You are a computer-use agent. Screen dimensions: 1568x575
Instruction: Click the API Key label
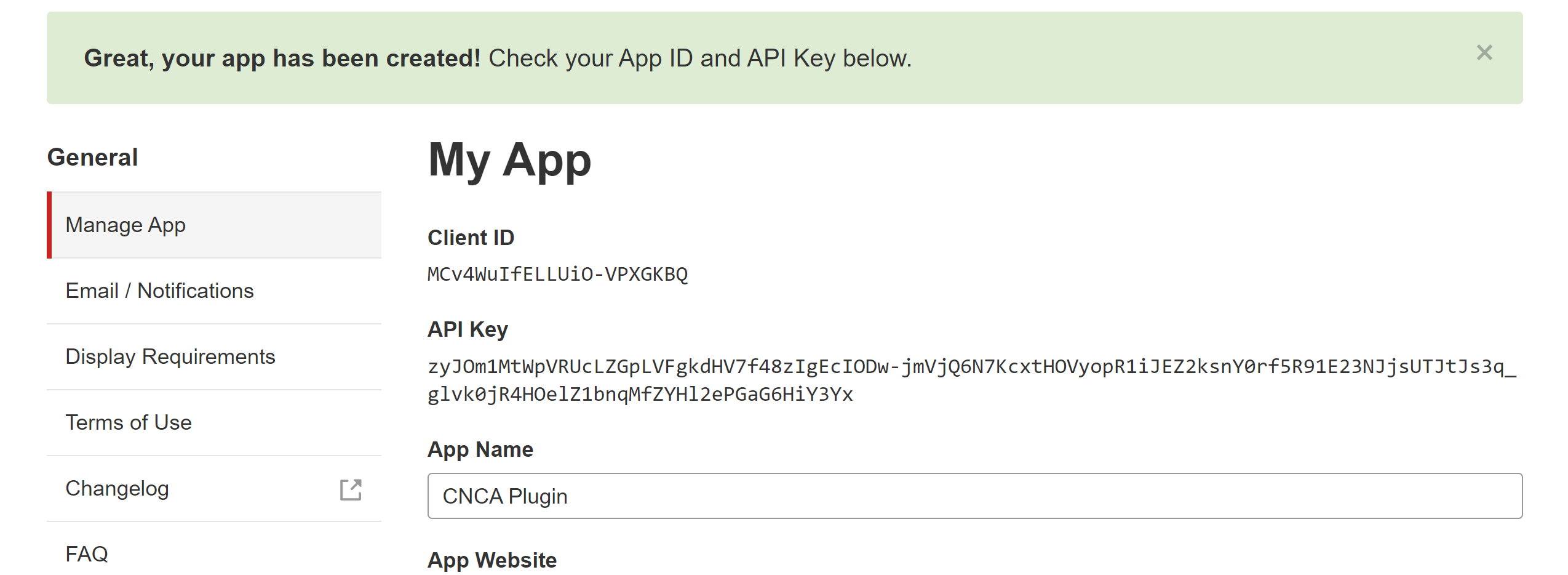tap(467, 329)
